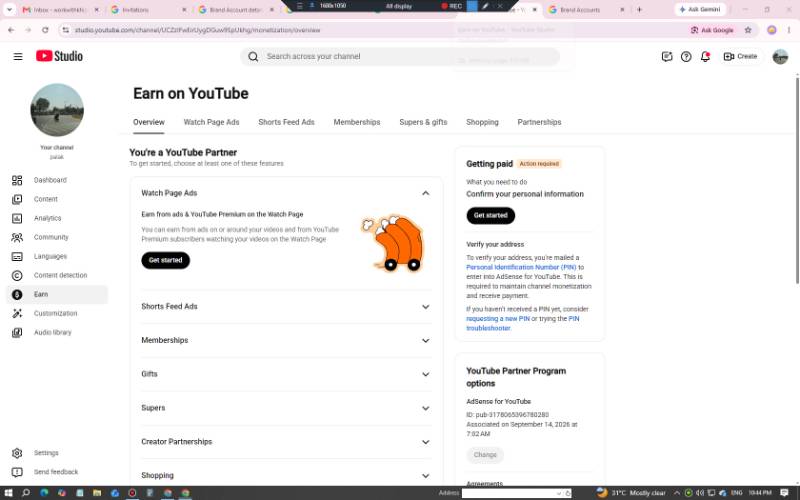Open the PIN troubleshooter link
The height and width of the screenshot is (500, 800).
[522, 323]
